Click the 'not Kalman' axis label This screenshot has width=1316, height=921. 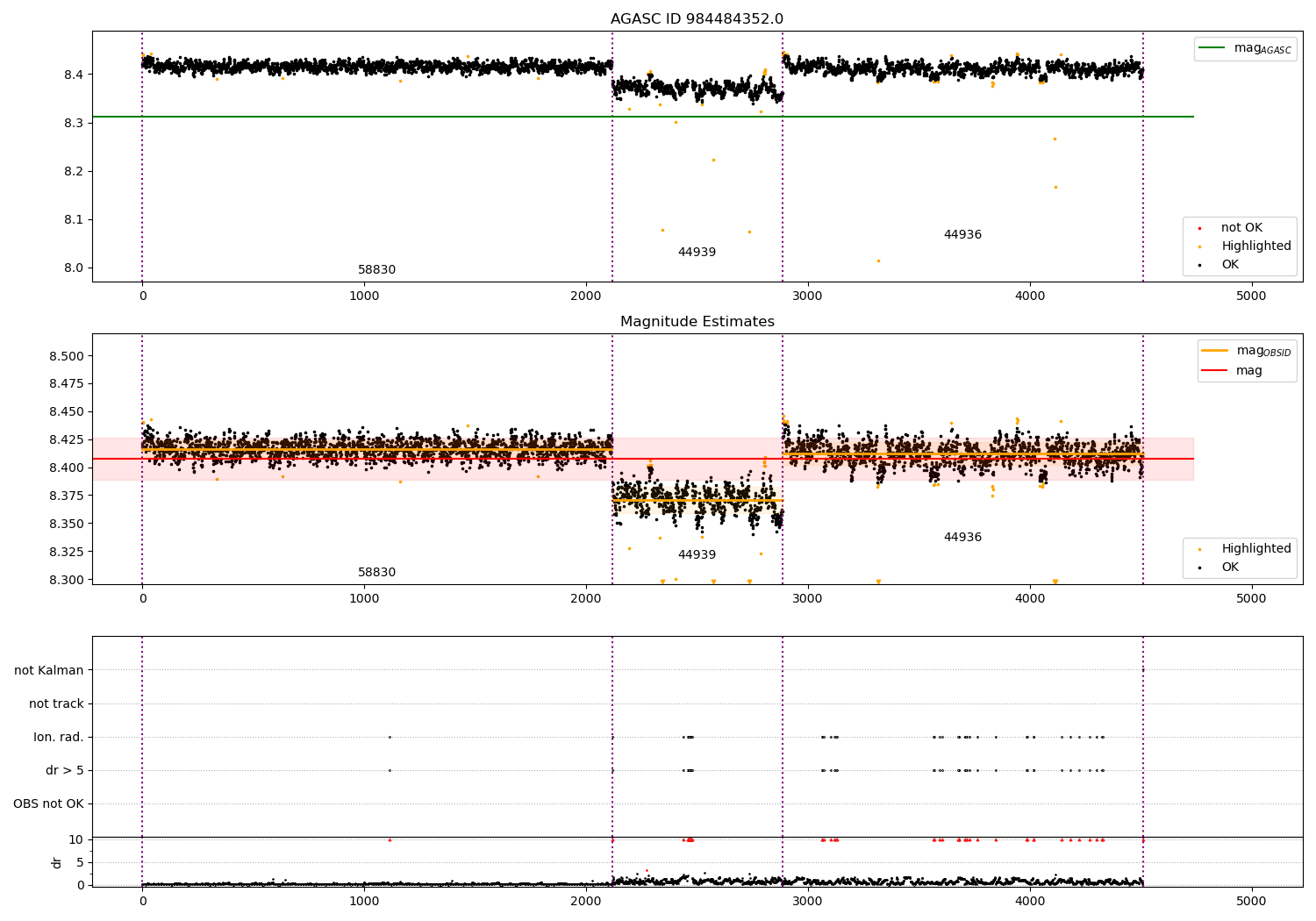[x=49, y=671]
